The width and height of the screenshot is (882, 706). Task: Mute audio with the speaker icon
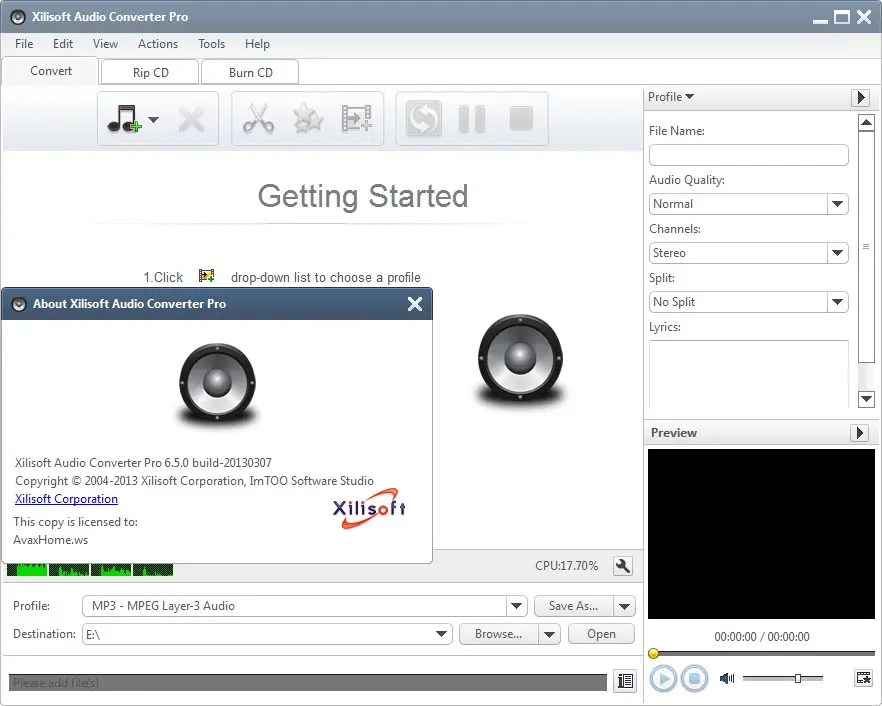pyautogui.click(x=727, y=678)
